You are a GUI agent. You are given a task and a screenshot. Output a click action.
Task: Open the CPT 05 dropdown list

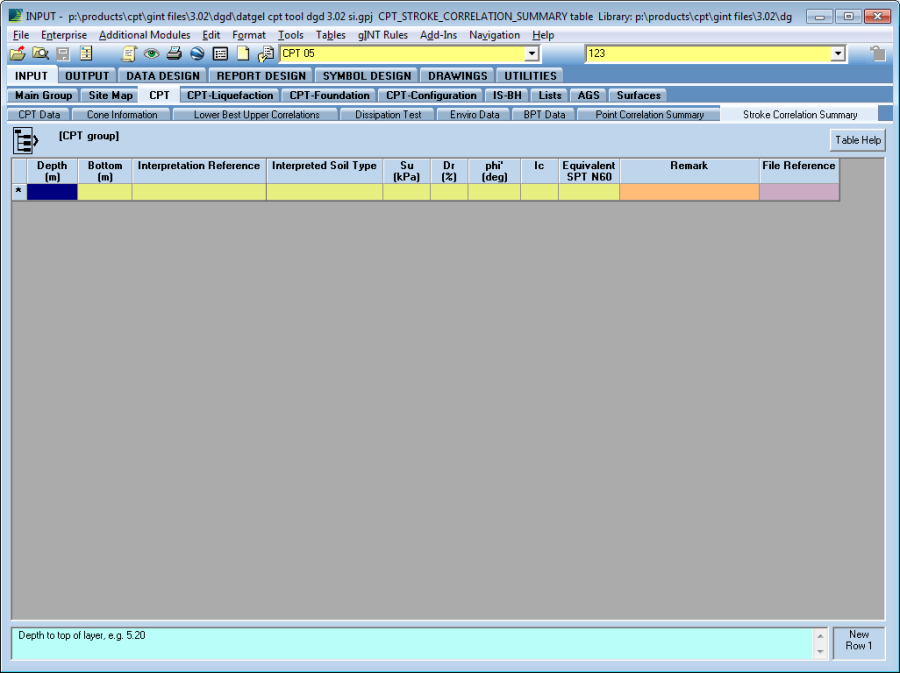[x=532, y=54]
